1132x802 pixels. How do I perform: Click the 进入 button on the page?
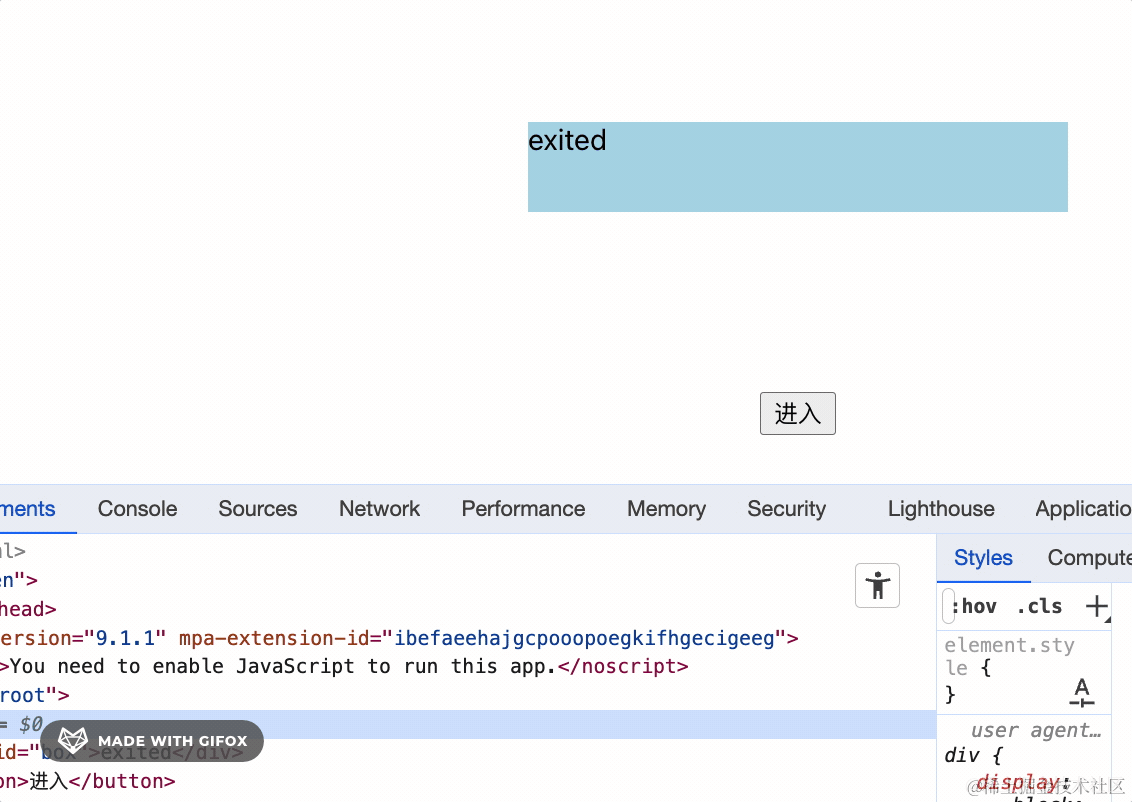pyautogui.click(x=797, y=414)
